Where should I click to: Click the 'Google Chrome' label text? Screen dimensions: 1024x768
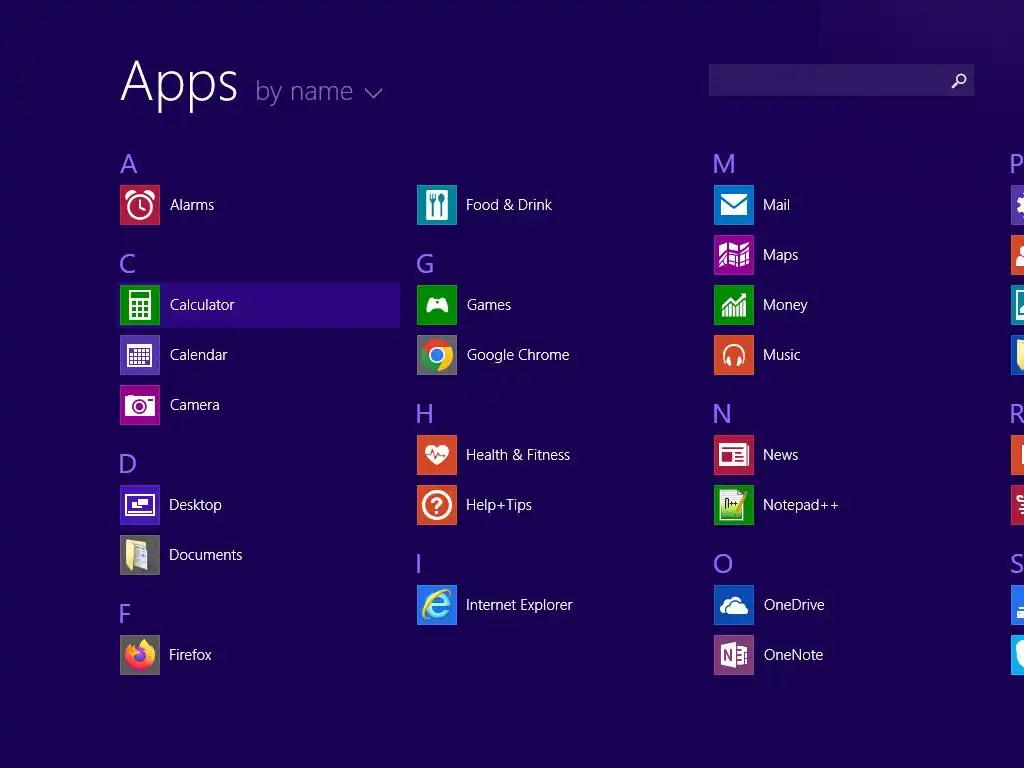tap(518, 355)
